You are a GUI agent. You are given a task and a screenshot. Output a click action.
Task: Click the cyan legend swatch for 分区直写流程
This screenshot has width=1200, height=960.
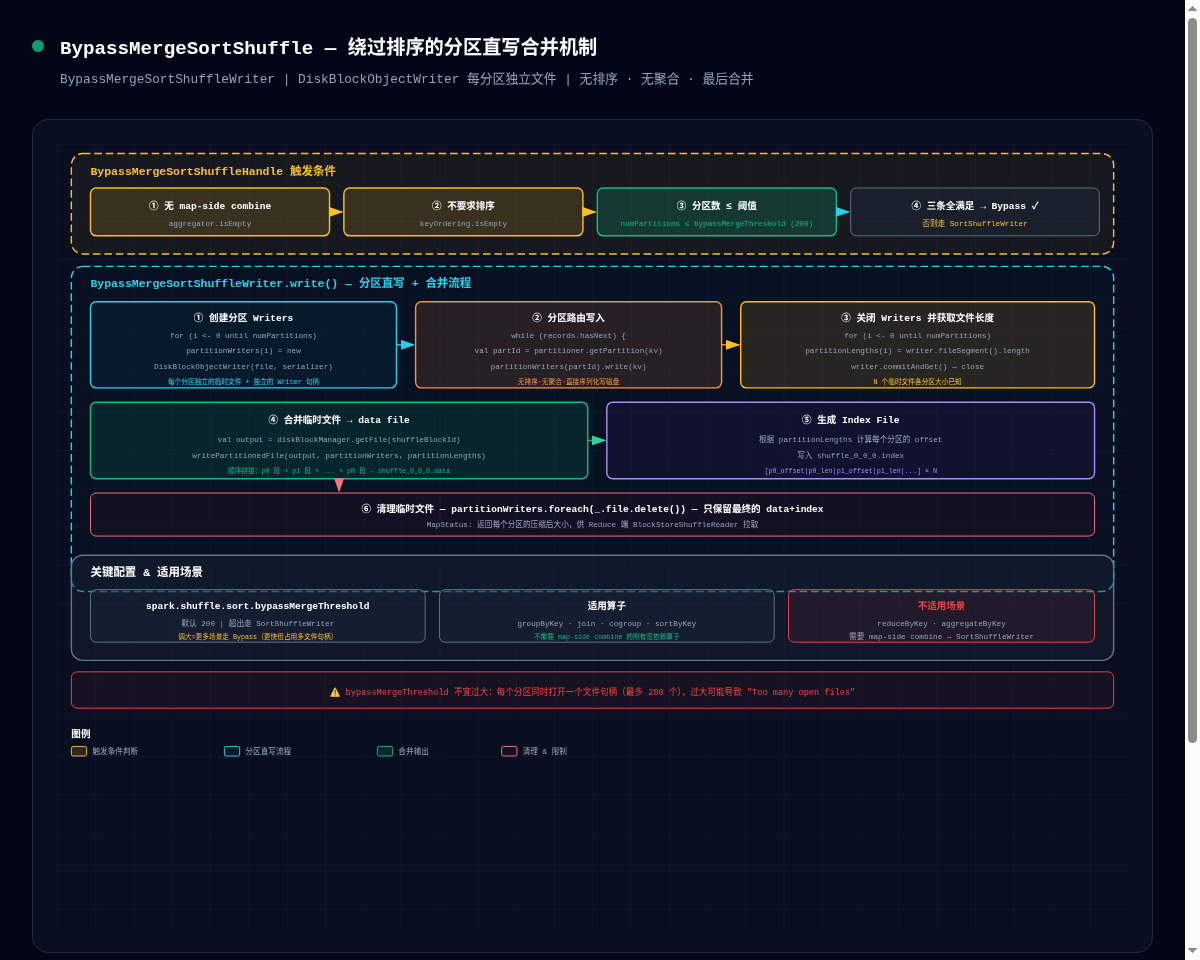click(x=232, y=751)
